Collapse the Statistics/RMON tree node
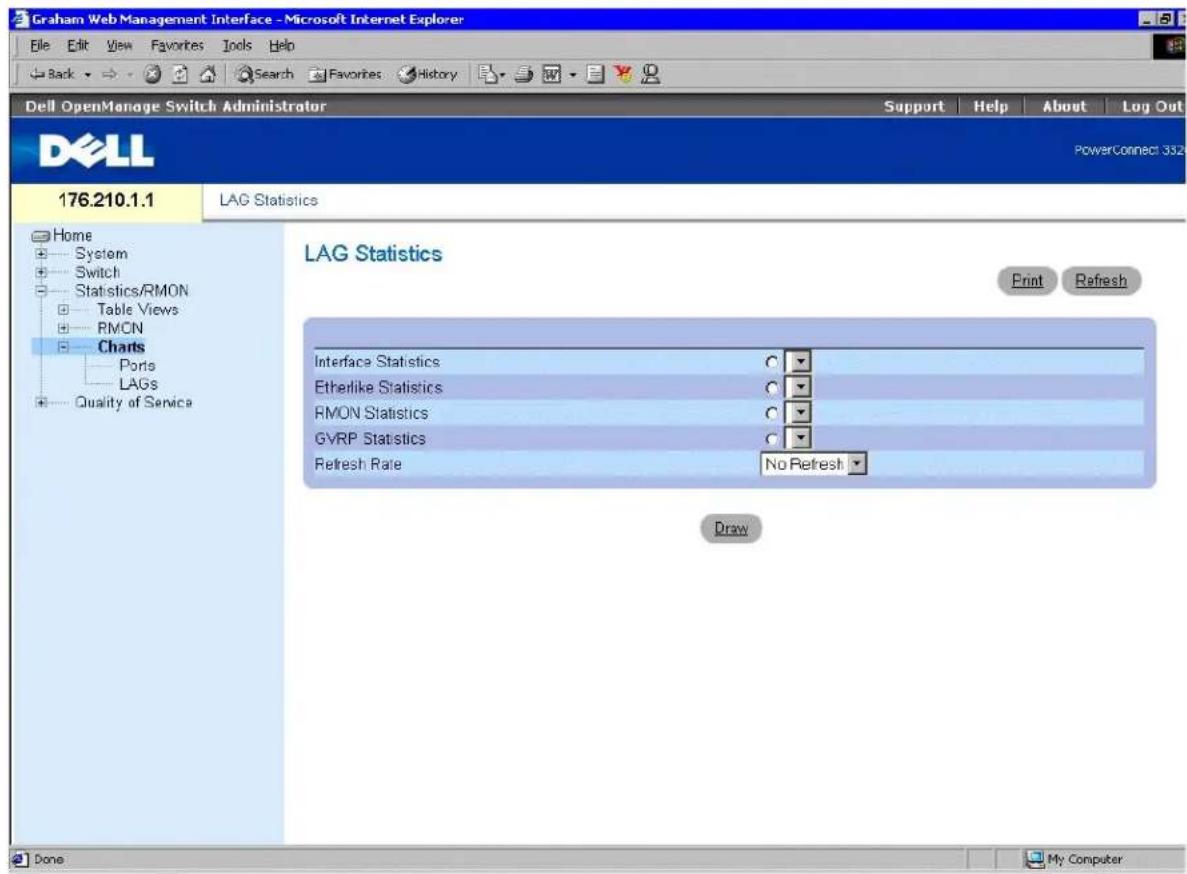The image size is (1187, 874). pos(42,291)
